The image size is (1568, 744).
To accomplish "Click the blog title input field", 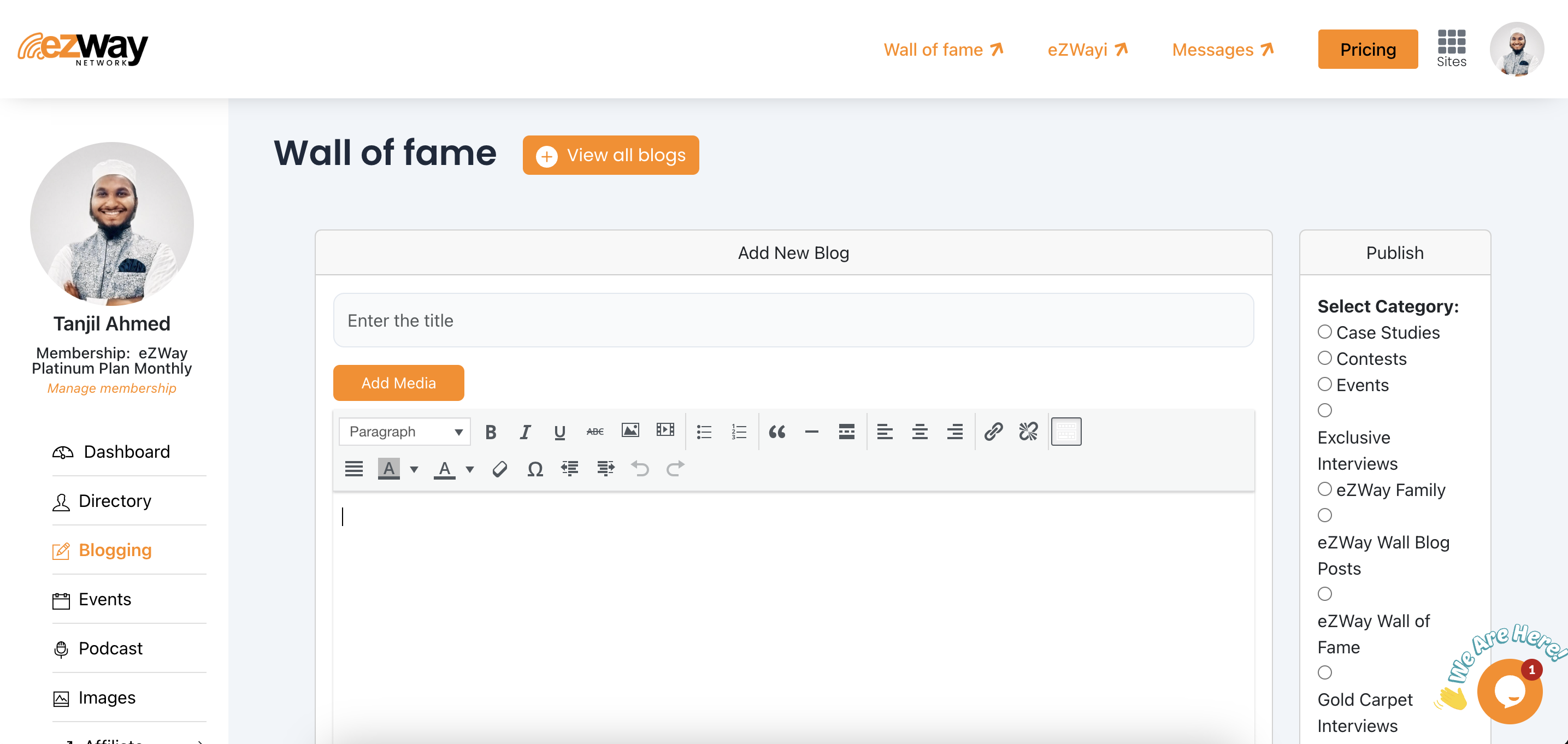I will coord(793,320).
